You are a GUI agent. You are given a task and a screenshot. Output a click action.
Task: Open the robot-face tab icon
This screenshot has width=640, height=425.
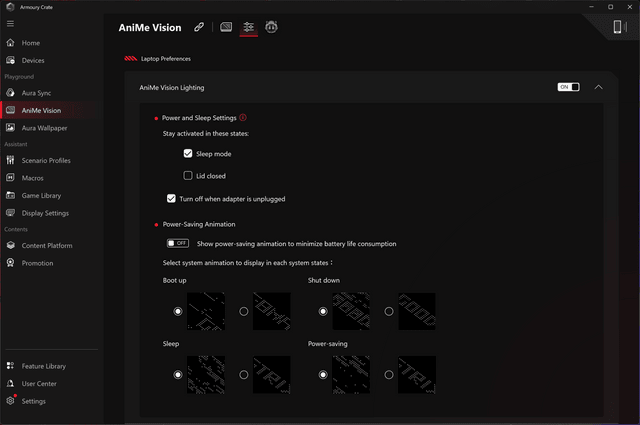click(271, 27)
